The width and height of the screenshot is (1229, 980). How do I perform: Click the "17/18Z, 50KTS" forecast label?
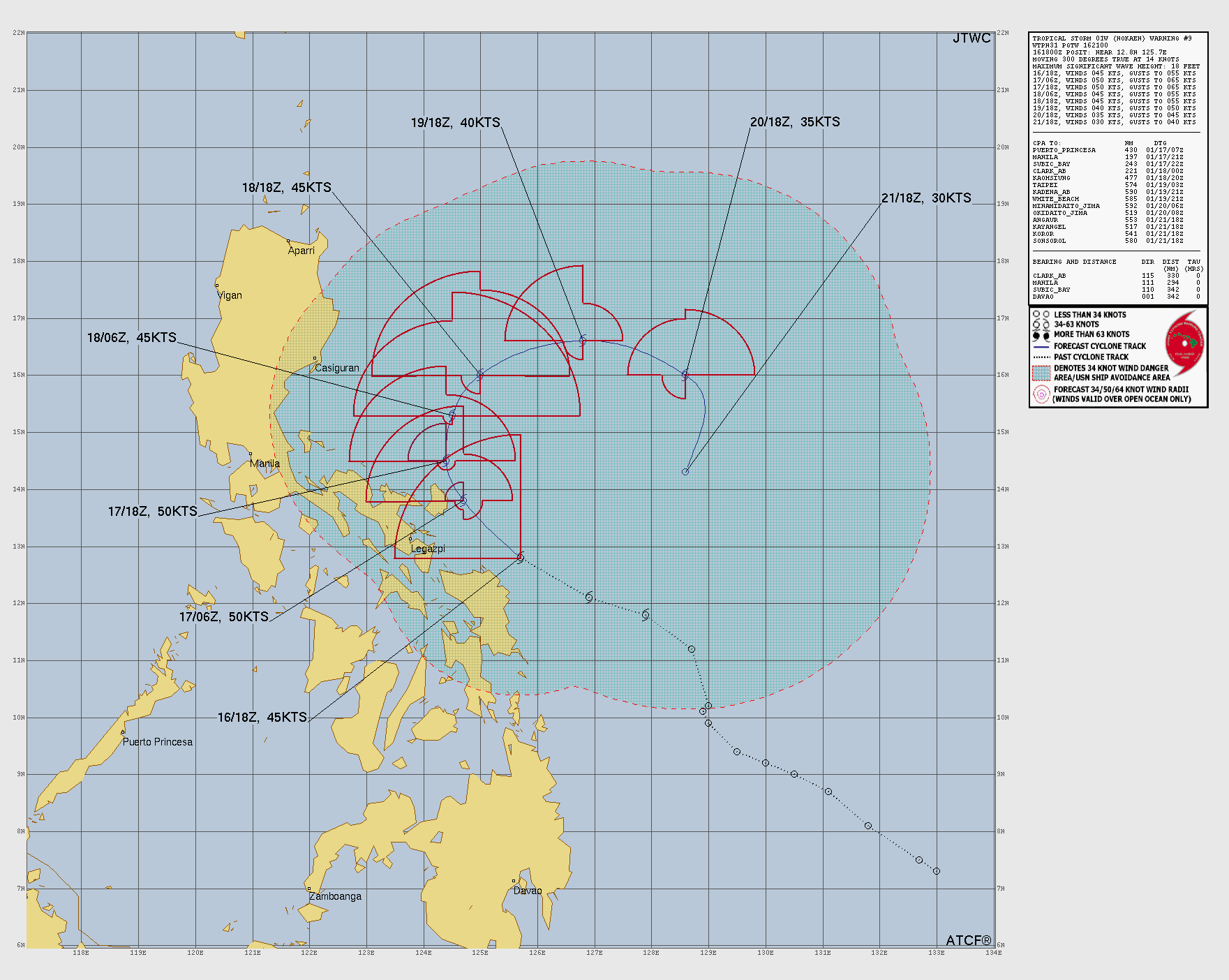(152, 512)
